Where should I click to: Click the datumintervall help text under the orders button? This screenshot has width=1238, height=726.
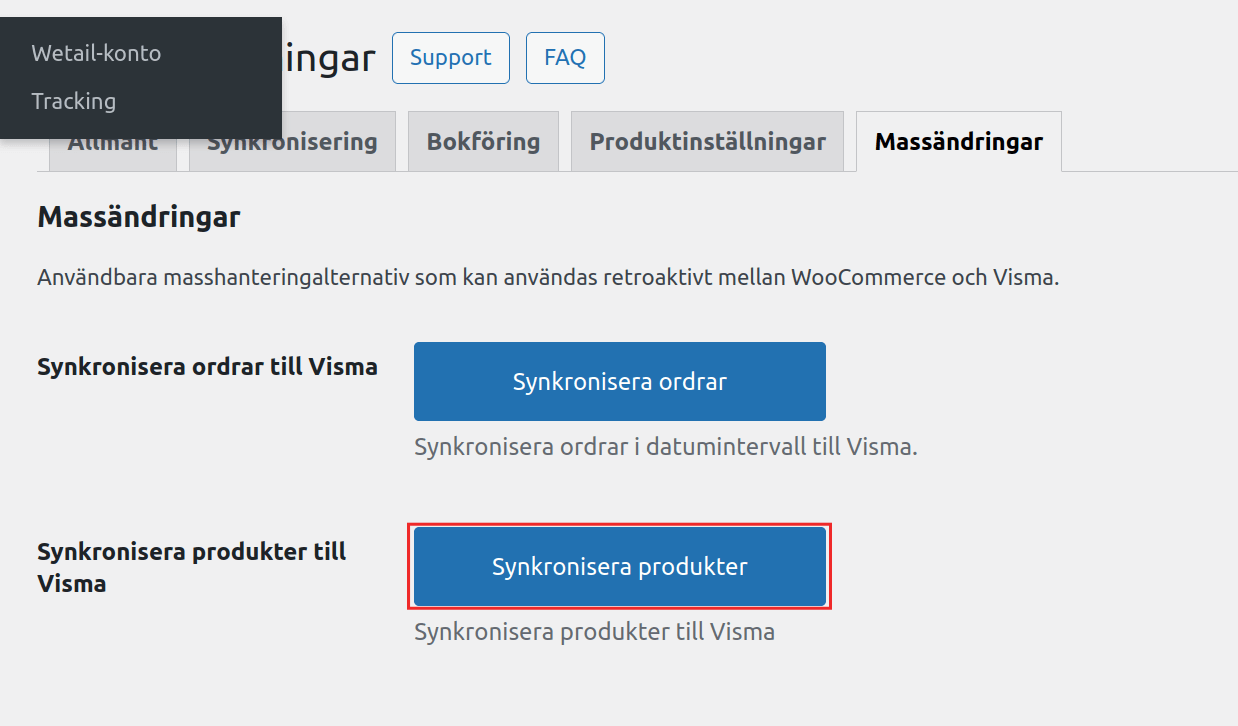[665, 447]
